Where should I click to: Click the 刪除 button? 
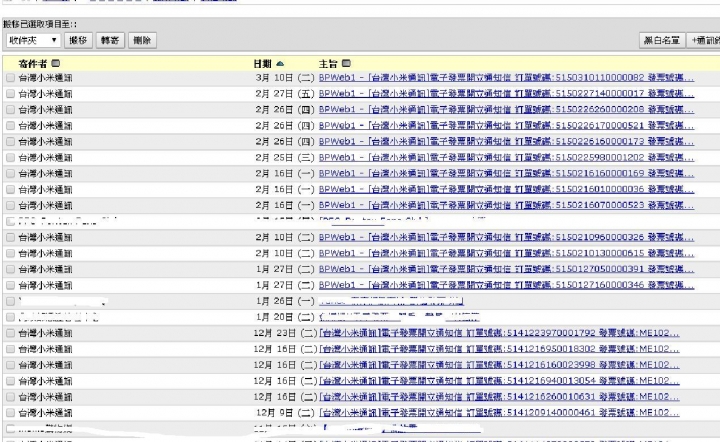click(x=142, y=40)
